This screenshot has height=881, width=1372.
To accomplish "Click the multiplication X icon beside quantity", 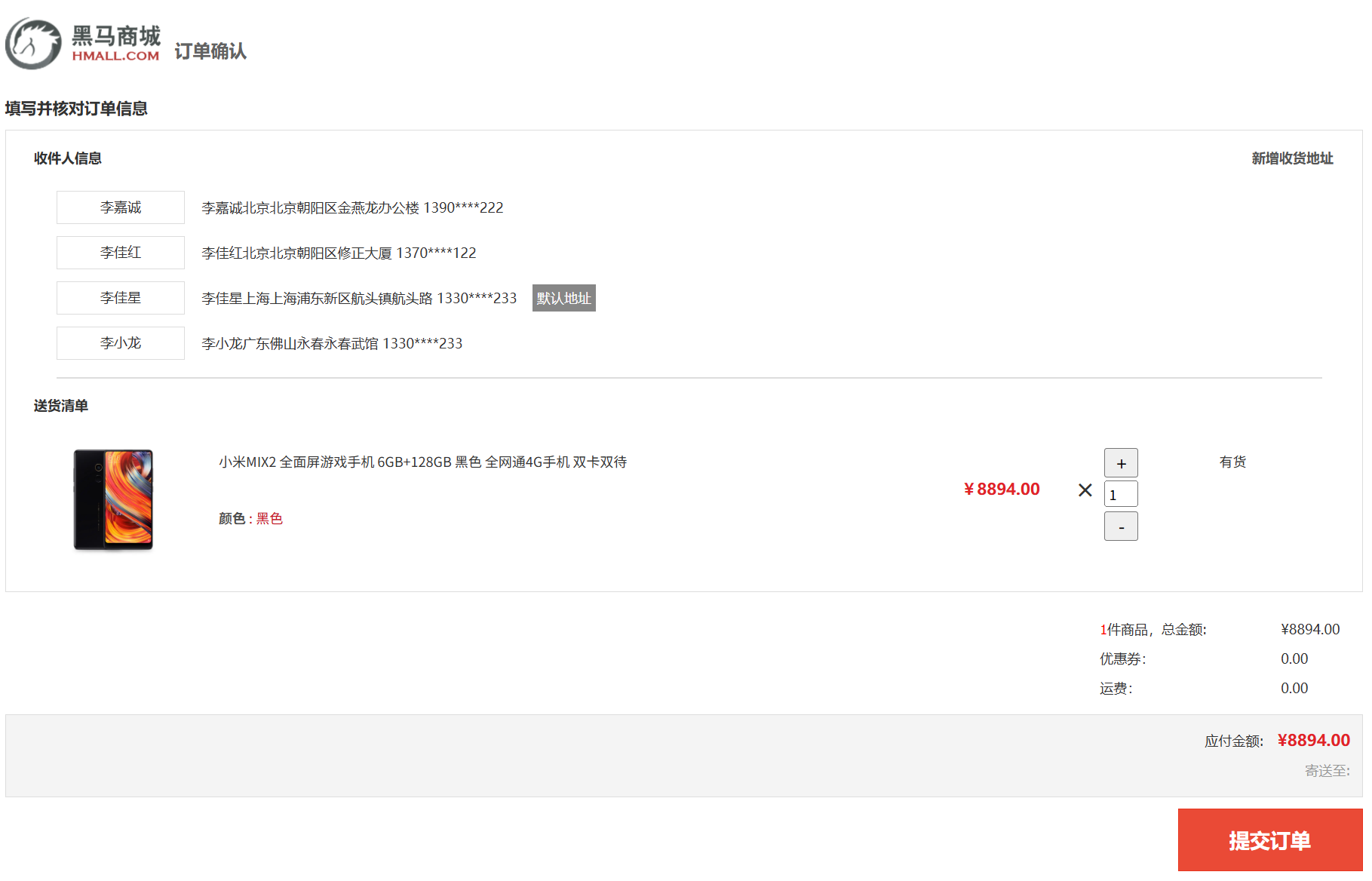I will pos(1085,490).
